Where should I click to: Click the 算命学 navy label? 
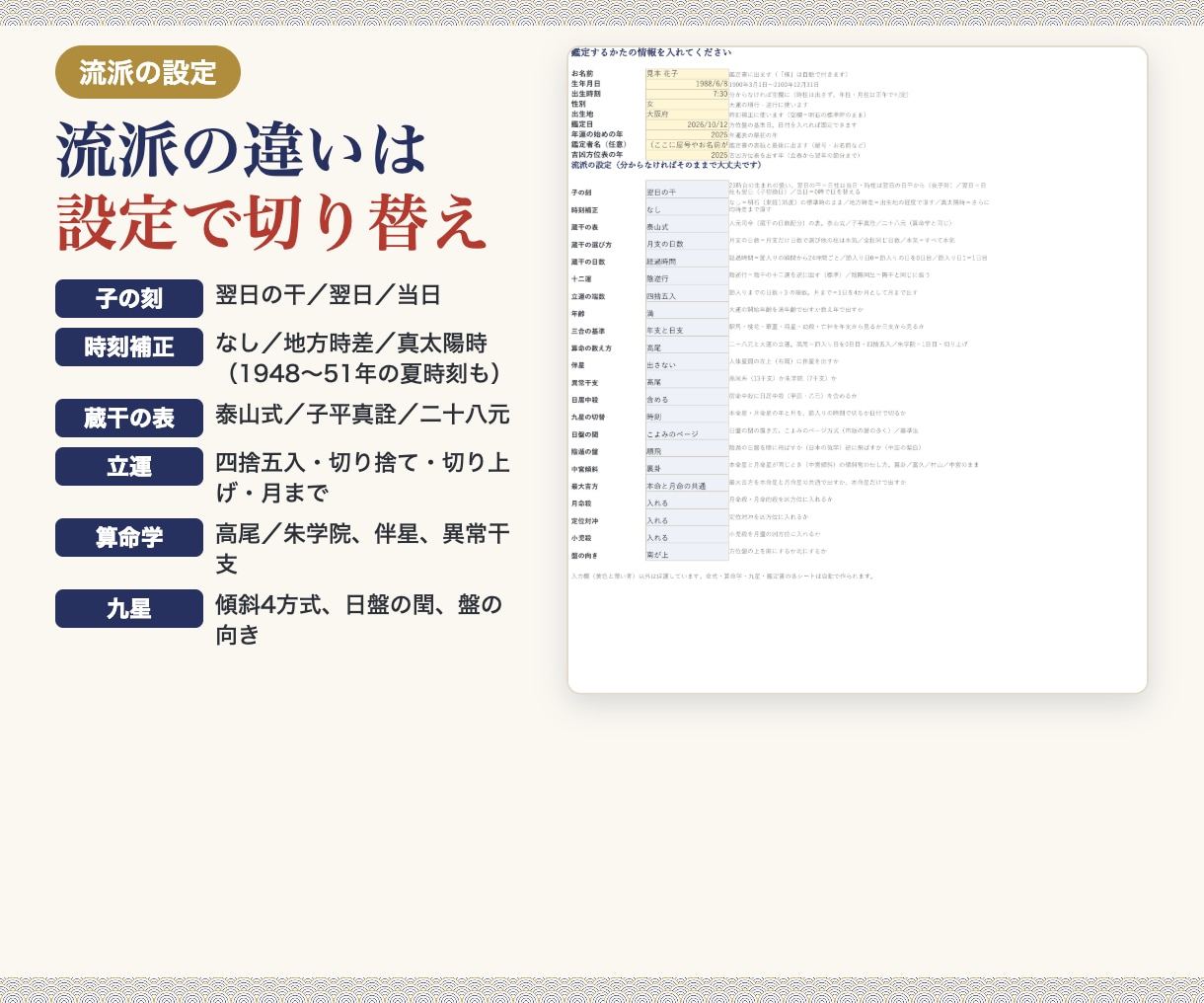pyautogui.click(x=129, y=537)
